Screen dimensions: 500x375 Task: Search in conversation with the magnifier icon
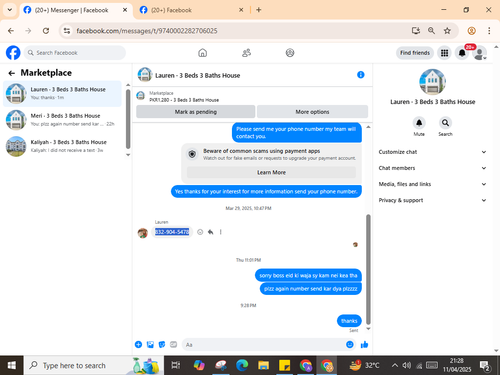pyautogui.click(x=445, y=123)
